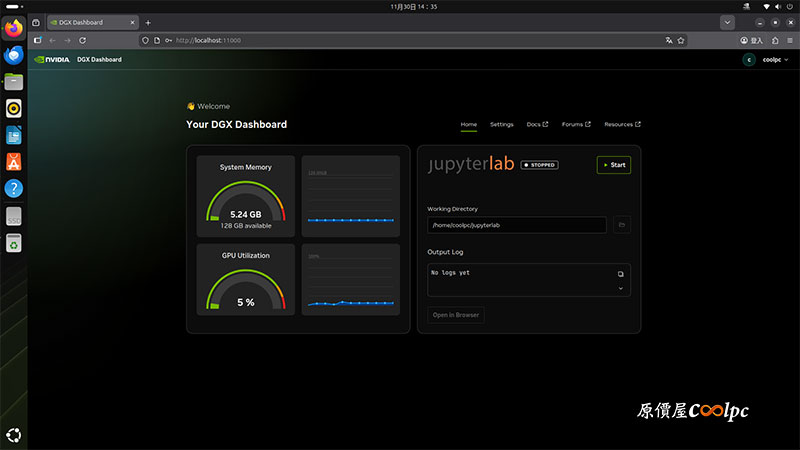The width and height of the screenshot is (800, 450).
Task: Click the NVIDIA logo in the header
Action: pos(52,60)
